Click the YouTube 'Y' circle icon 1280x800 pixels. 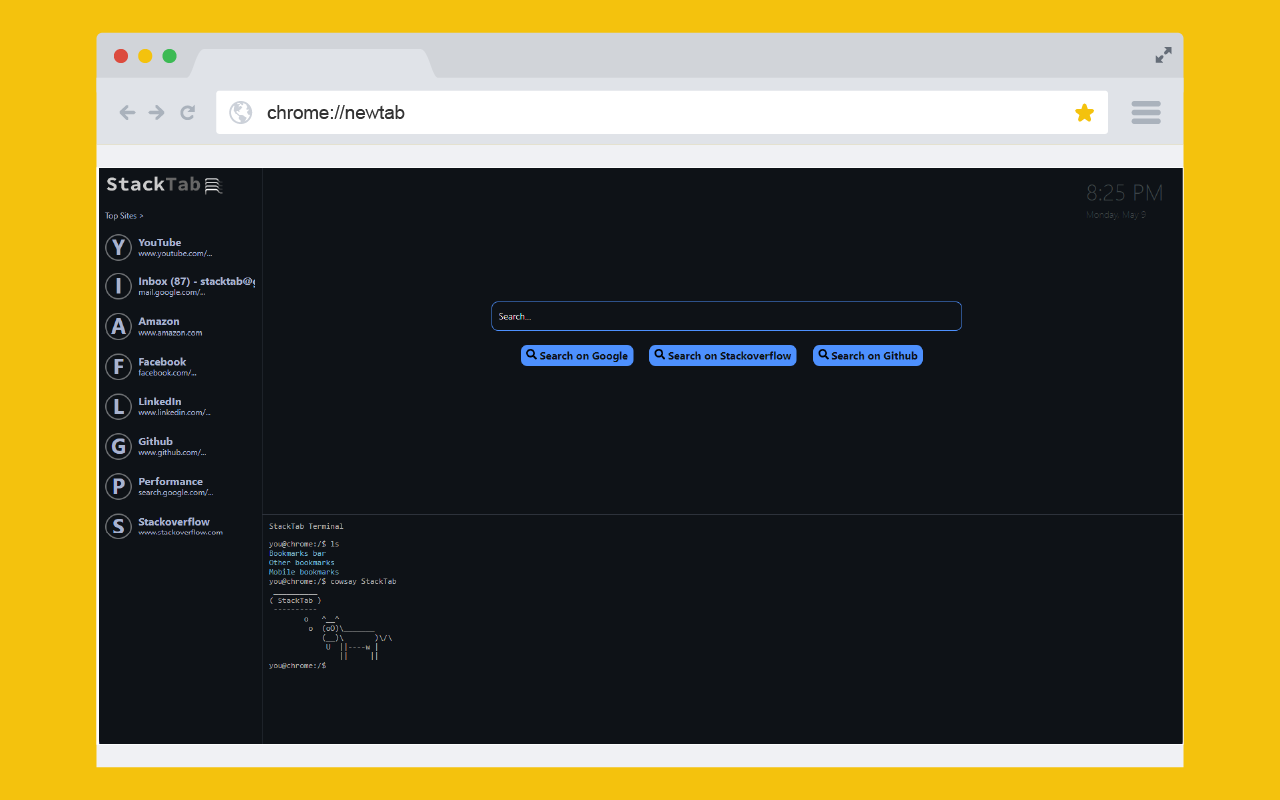coord(119,247)
